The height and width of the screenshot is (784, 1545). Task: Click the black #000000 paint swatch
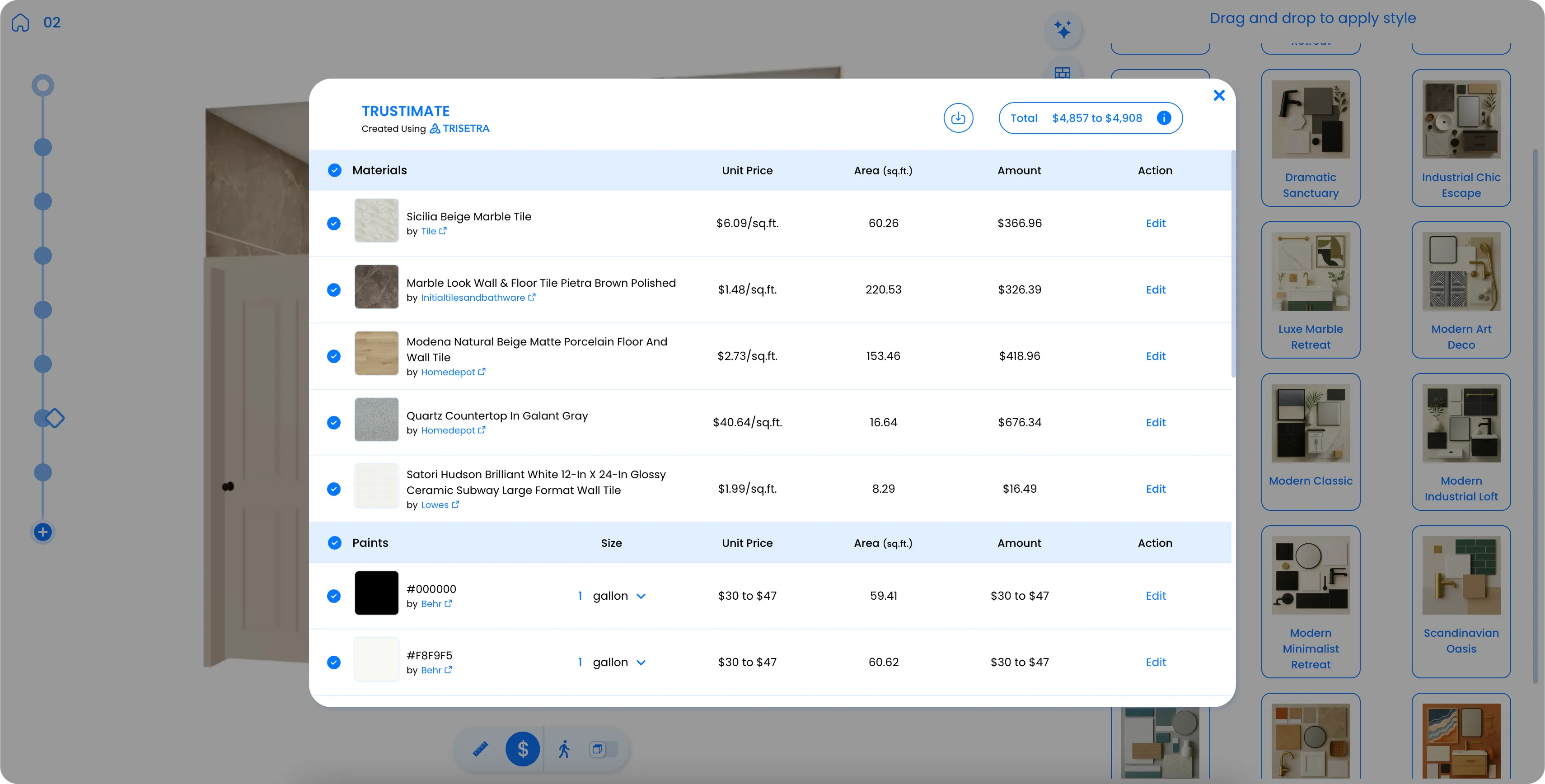pyautogui.click(x=376, y=592)
